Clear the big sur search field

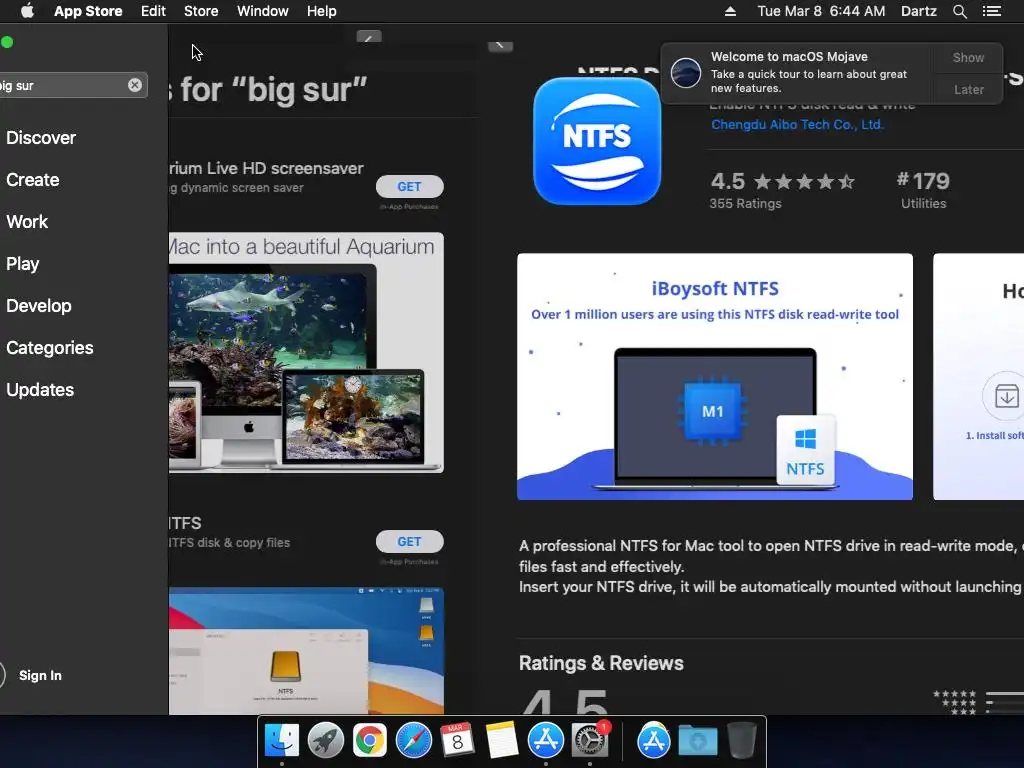pyautogui.click(x=135, y=85)
